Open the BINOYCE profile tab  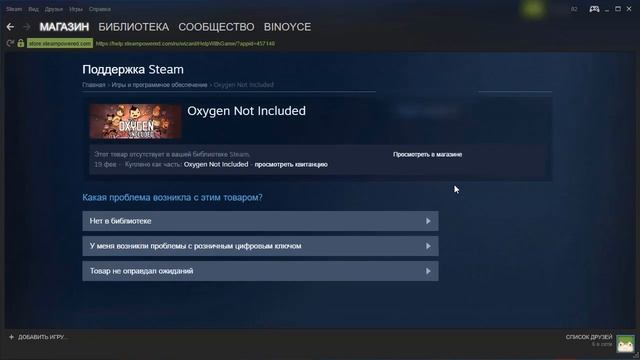coord(287,27)
